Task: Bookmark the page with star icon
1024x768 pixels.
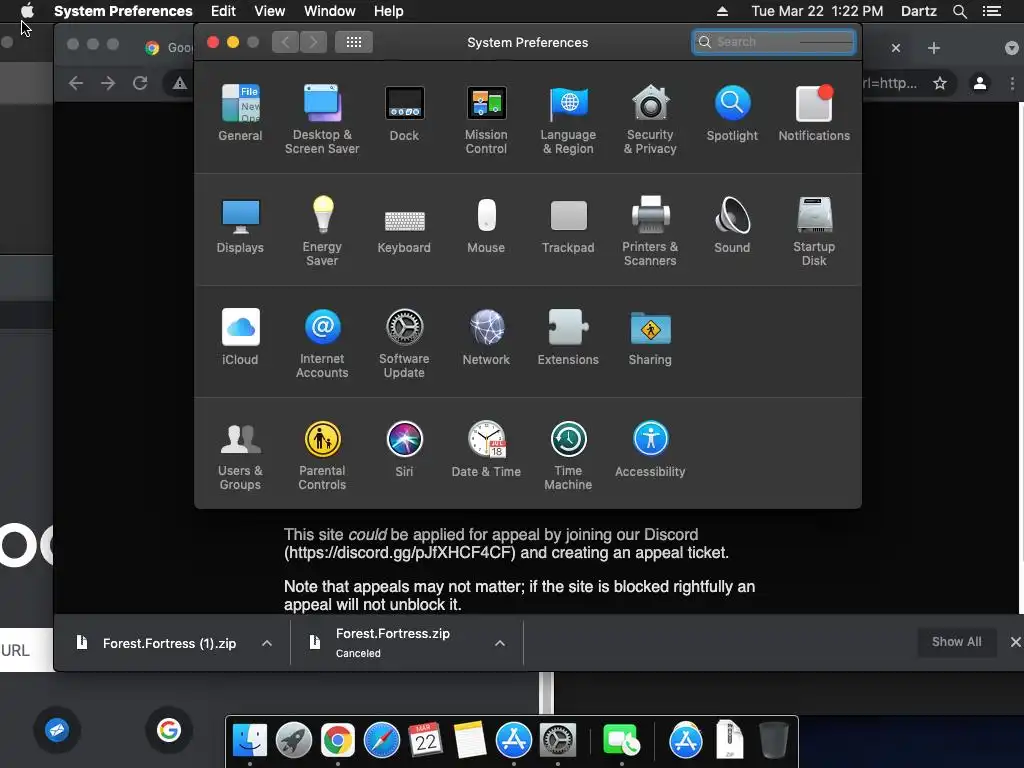Action: click(940, 83)
